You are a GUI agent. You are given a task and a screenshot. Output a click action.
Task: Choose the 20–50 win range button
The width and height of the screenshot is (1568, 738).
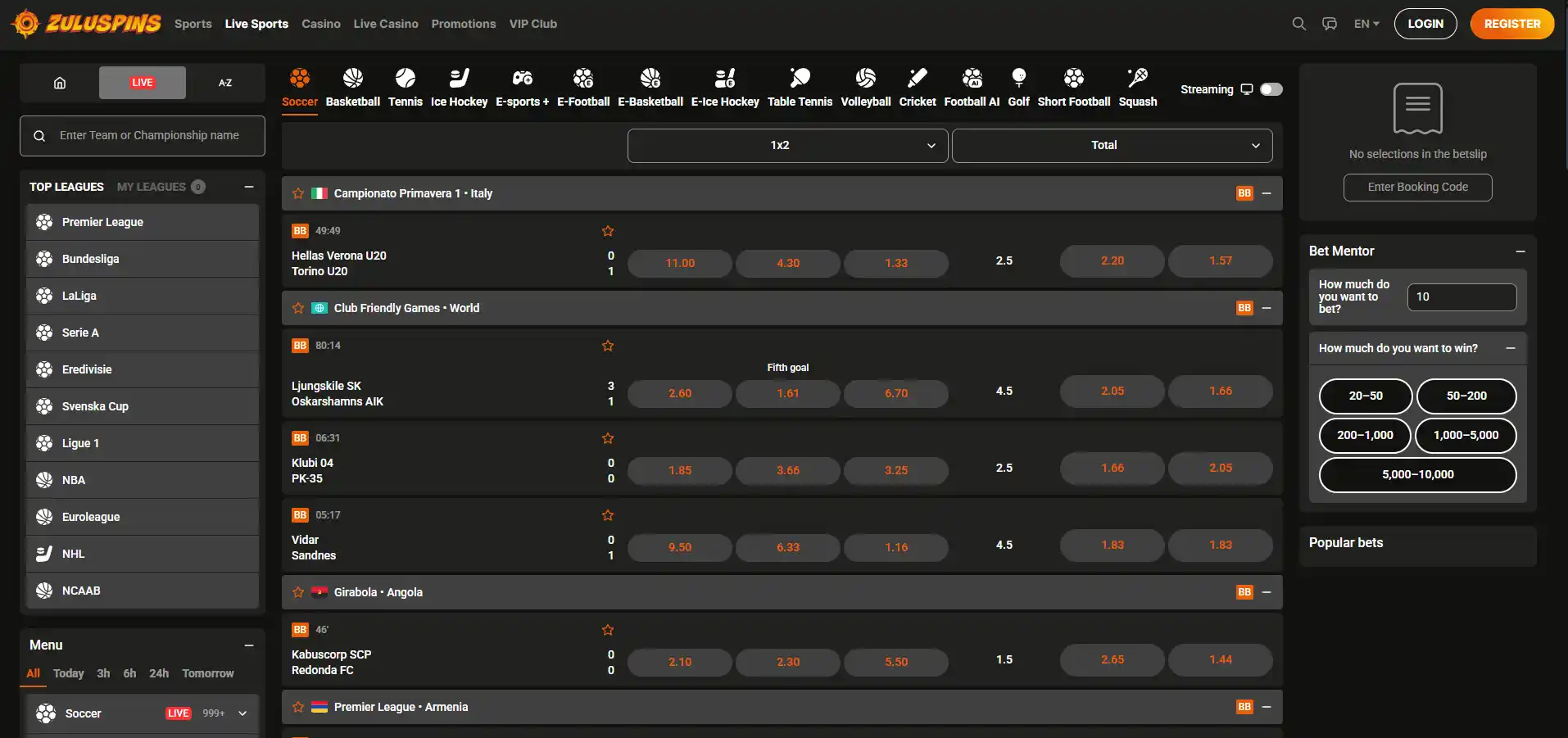1366,396
